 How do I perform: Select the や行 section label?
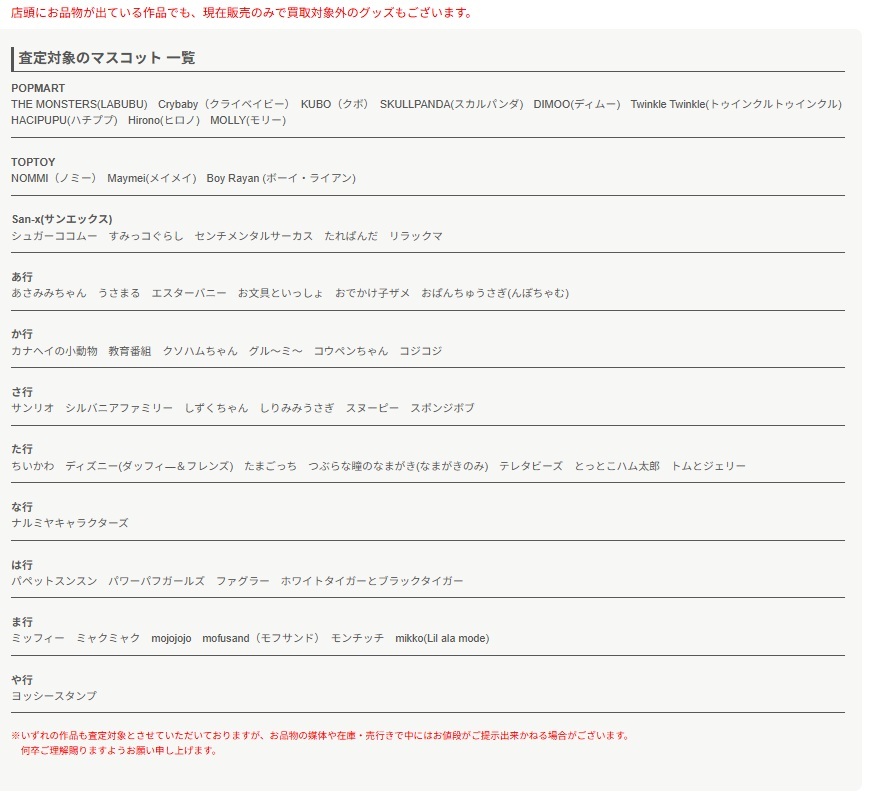(22, 680)
